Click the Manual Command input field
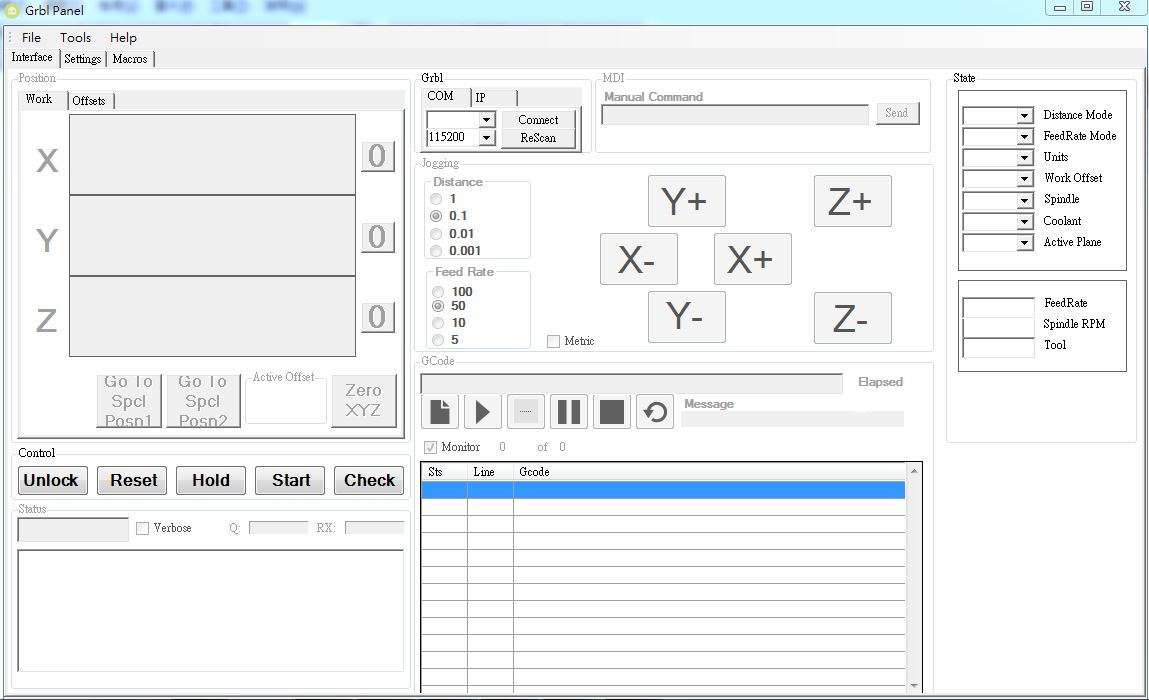Viewport: 1149px width, 700px height. click(735, 114)
